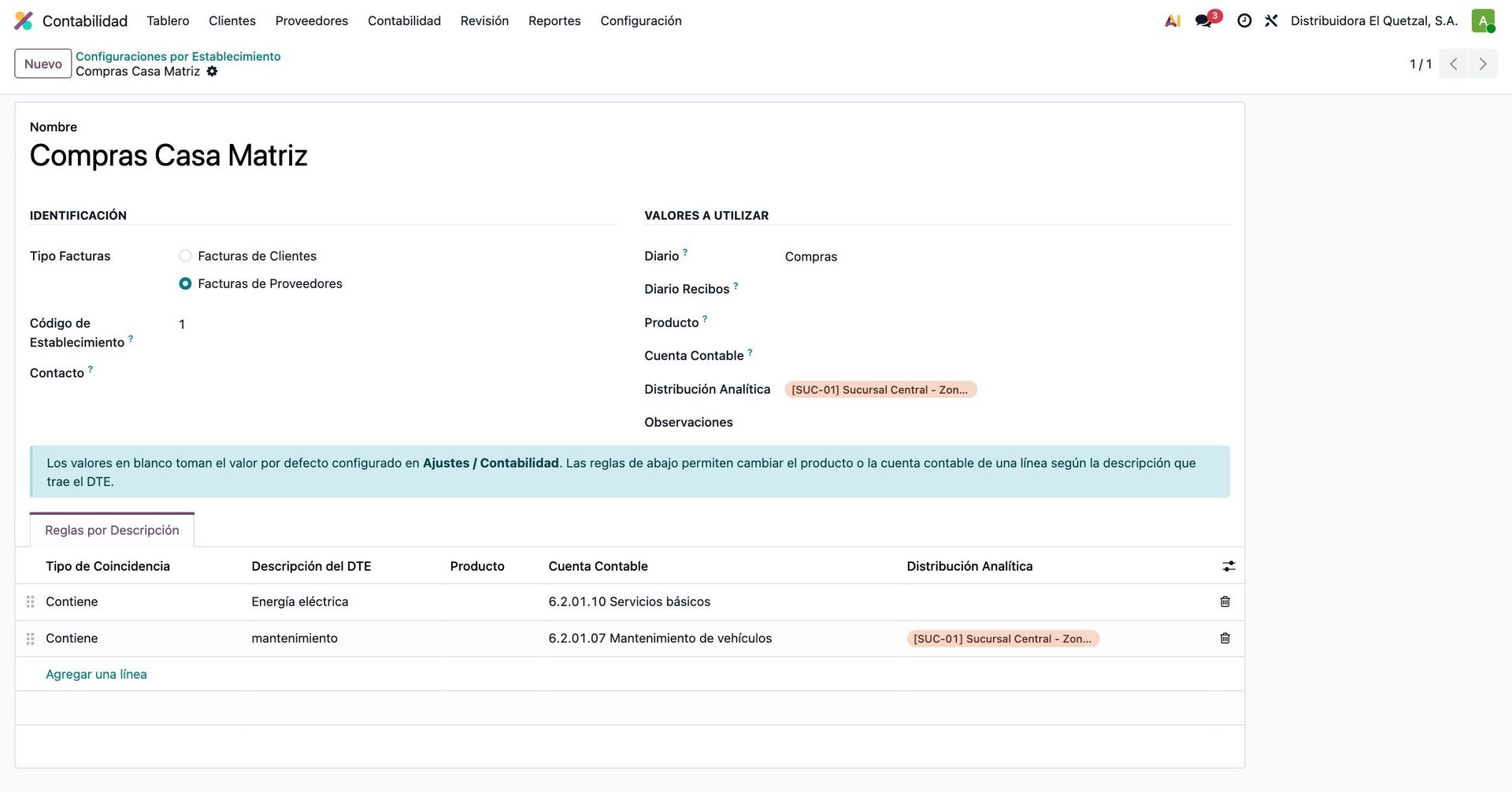Edit the Observaciones field
The height and width of the screenshot is (792, 1512).
[1006, 423]
